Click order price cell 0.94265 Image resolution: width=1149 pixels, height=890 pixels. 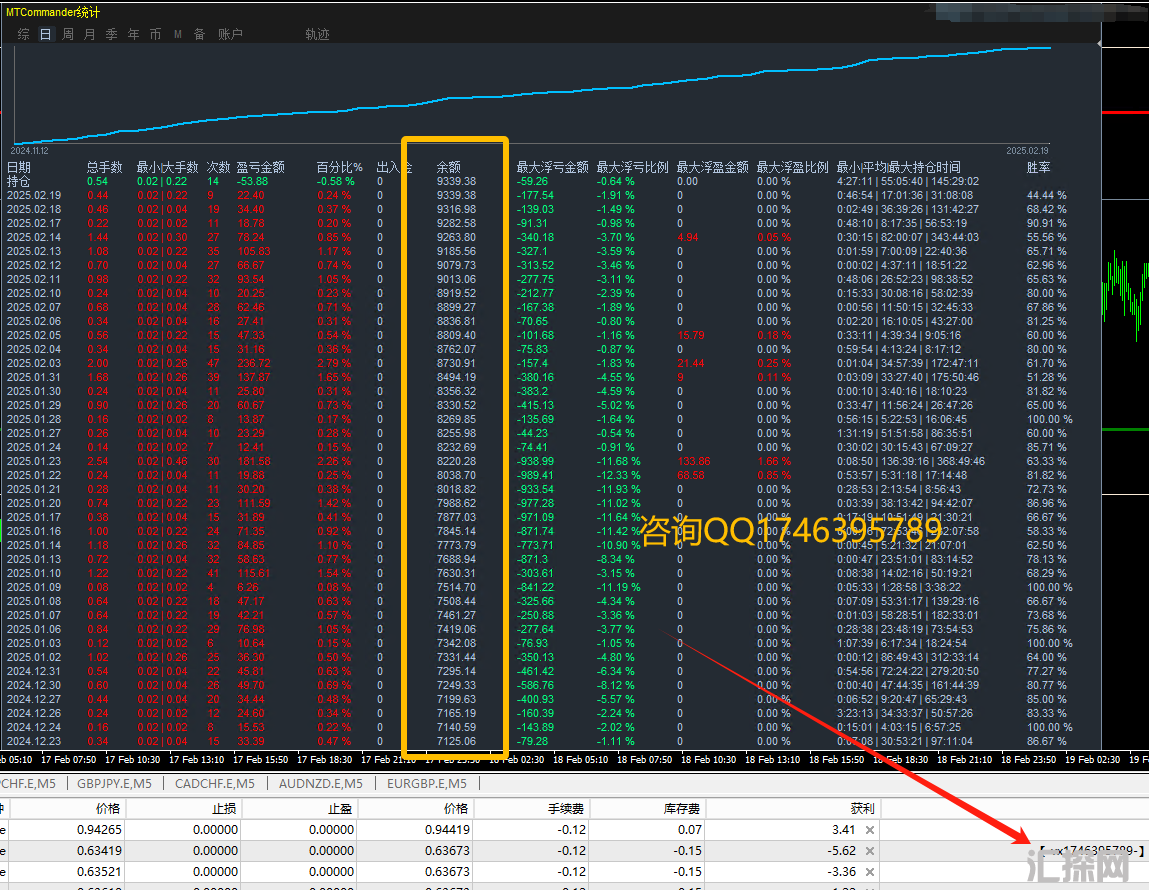pos(99,830)
